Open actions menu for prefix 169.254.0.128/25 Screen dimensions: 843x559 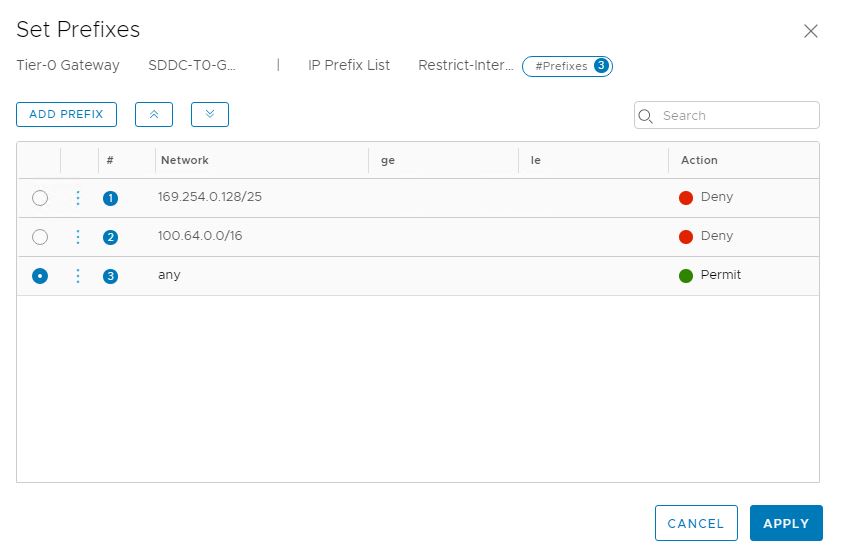click(x=79, y=198)
